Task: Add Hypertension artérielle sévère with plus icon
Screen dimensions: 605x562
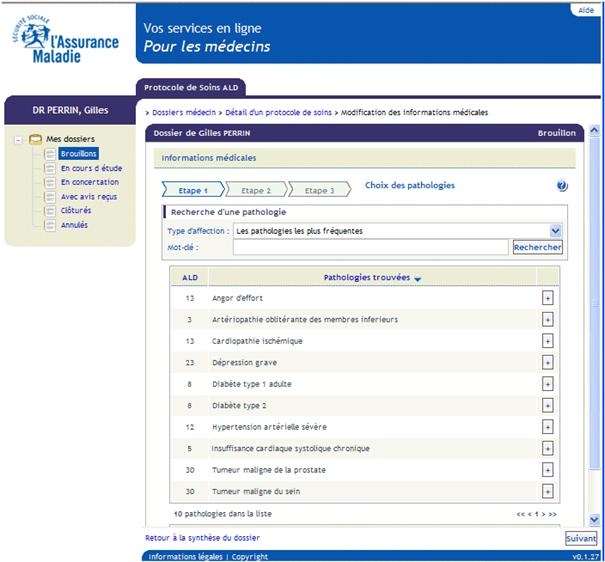Action: tap(547, 427)
